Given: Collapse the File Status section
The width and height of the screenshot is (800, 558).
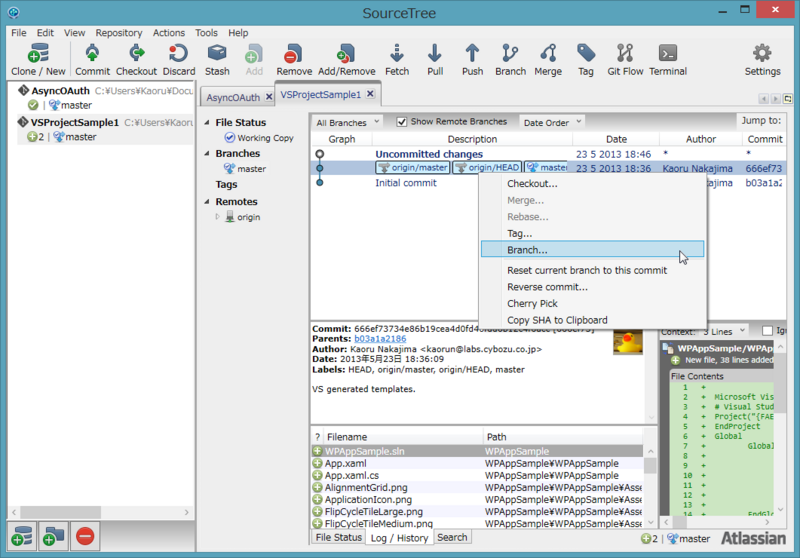Looking at the screenshot, I should [207, 122].
